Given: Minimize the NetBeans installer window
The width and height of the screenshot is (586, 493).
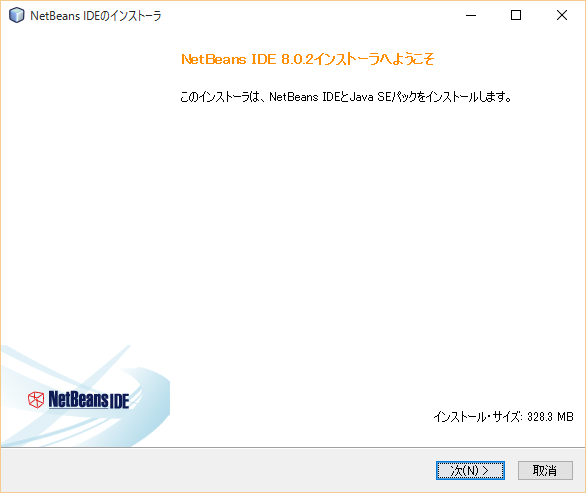Looking at the screenshot, I should click(471, 15).
